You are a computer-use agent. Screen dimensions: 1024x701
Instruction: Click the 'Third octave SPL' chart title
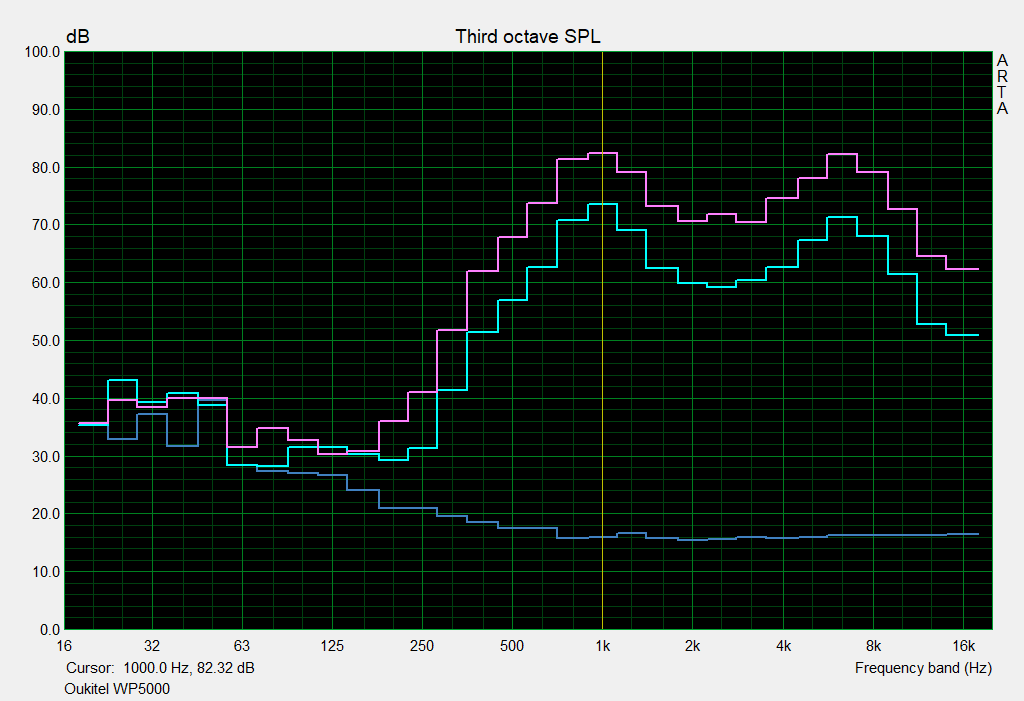[x=528, y=37]
